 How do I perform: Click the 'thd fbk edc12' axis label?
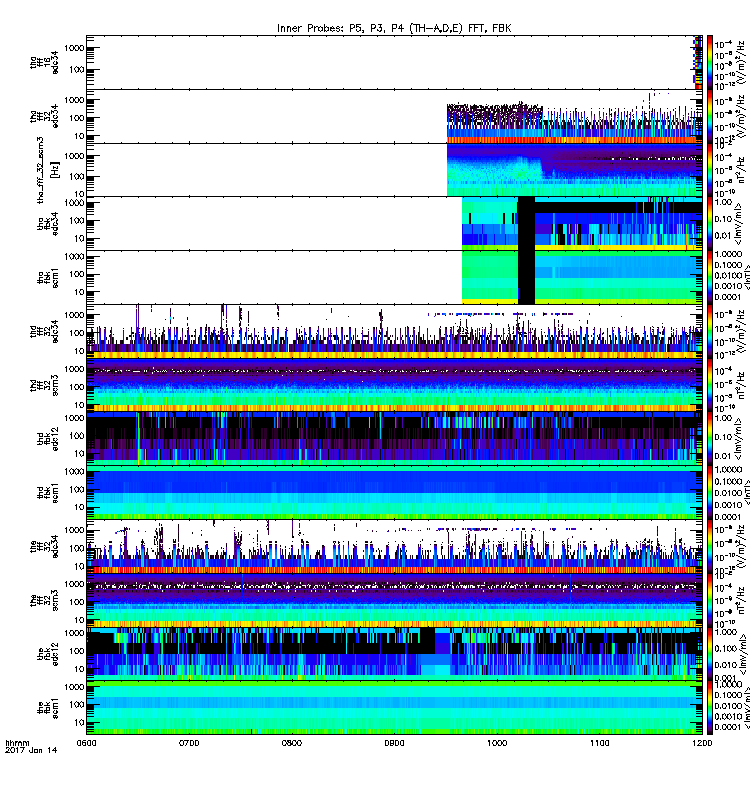coord(47,439)
